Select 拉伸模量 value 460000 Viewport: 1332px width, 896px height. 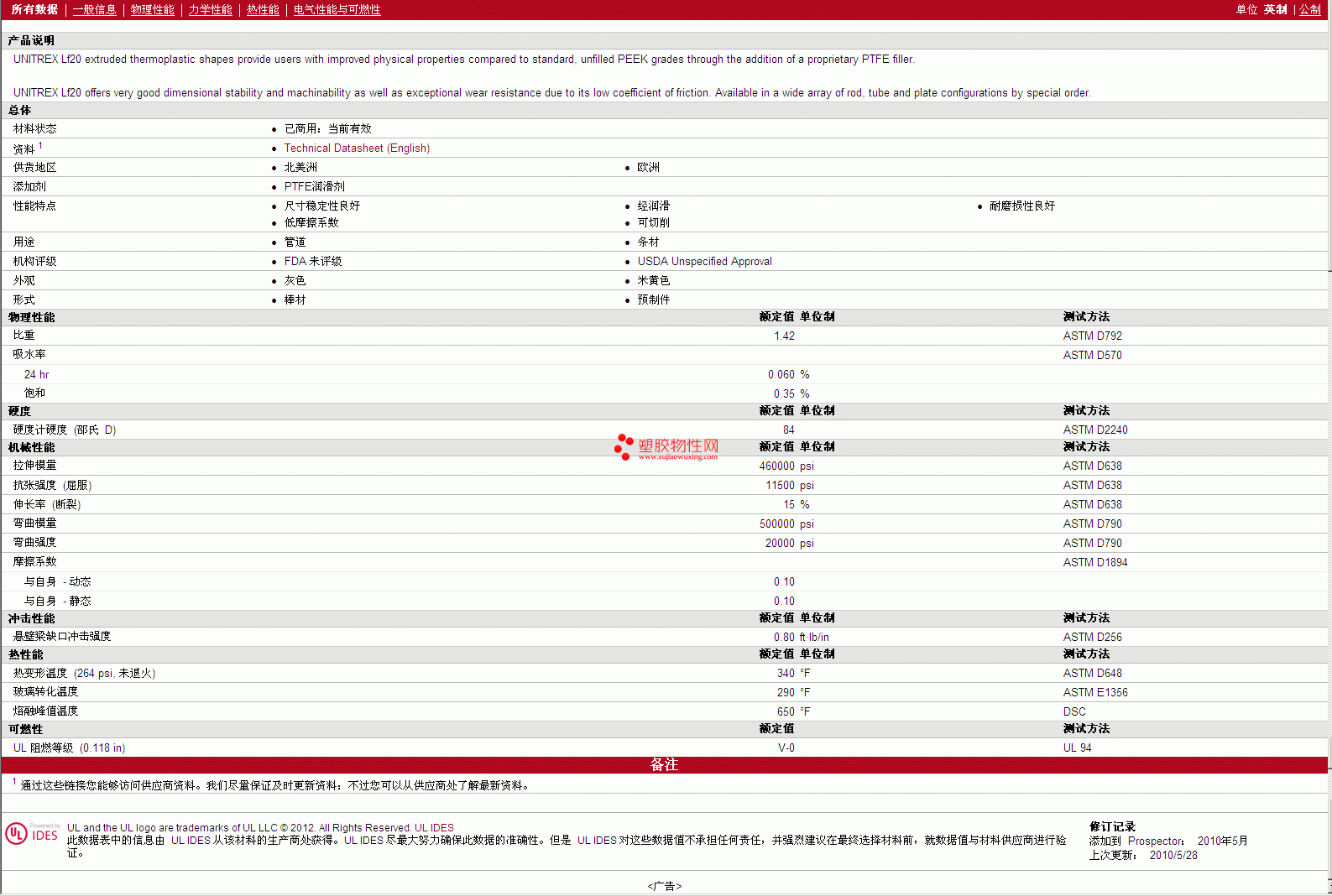[776, 466]
